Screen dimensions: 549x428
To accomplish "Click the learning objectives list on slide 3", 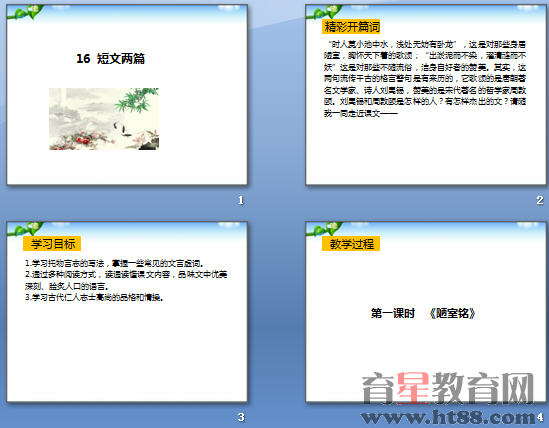I will pos(126,280).
